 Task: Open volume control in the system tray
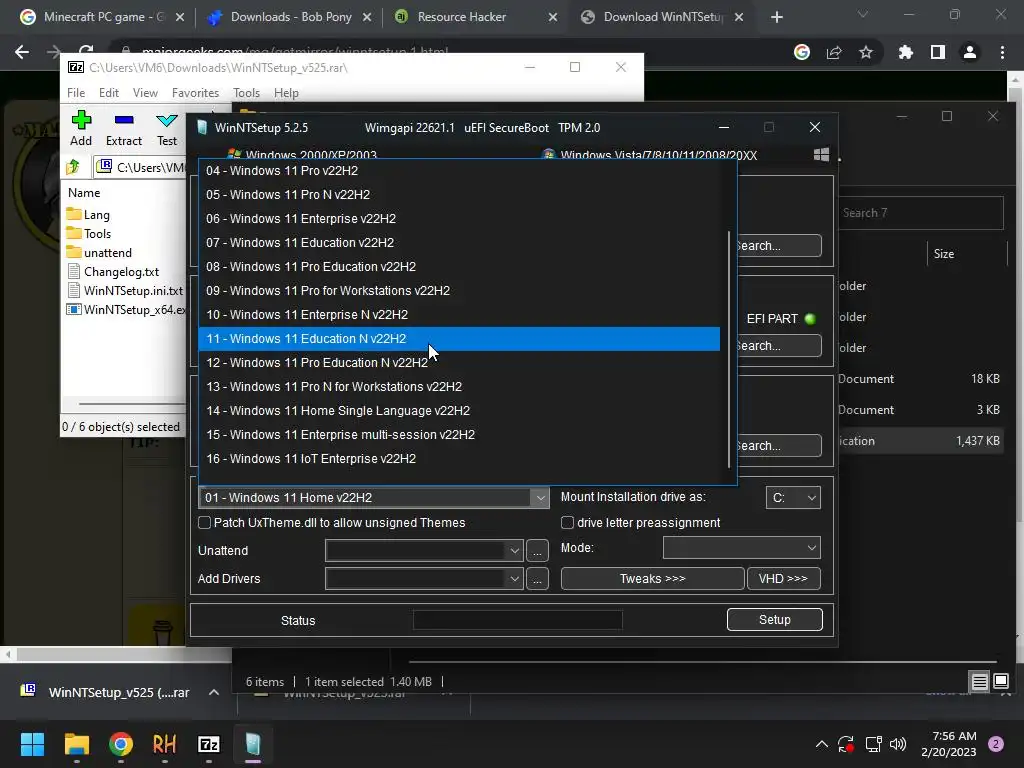[899, 744]
